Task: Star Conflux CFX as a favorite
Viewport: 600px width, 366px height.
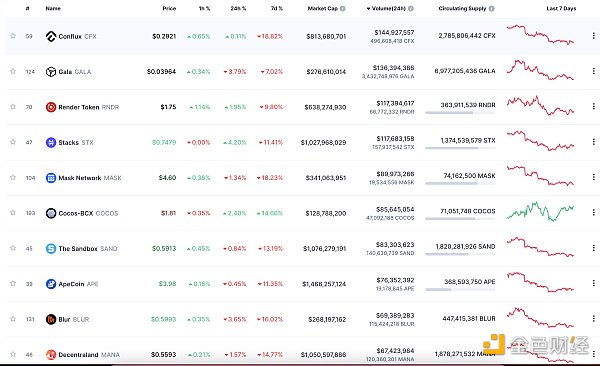Action: 13,36
